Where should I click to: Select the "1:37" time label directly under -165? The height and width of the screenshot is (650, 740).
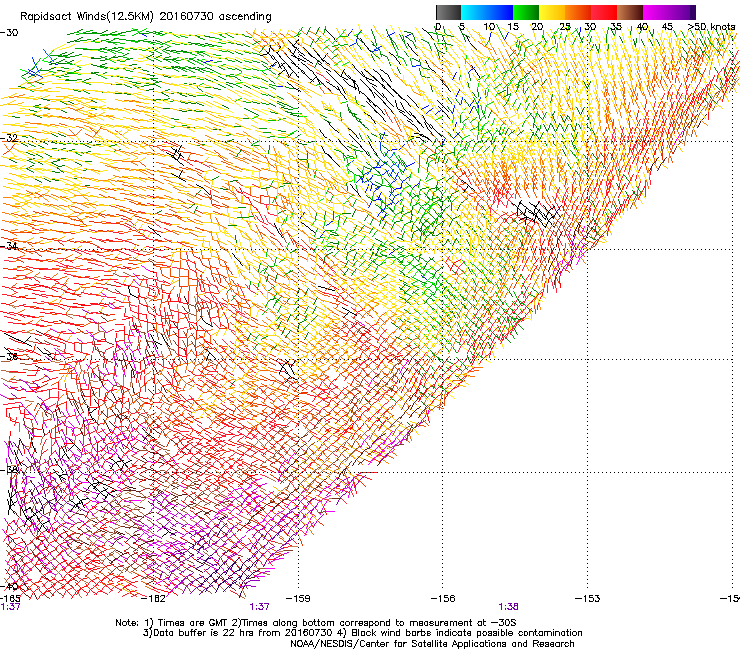[x=10, y=607]
